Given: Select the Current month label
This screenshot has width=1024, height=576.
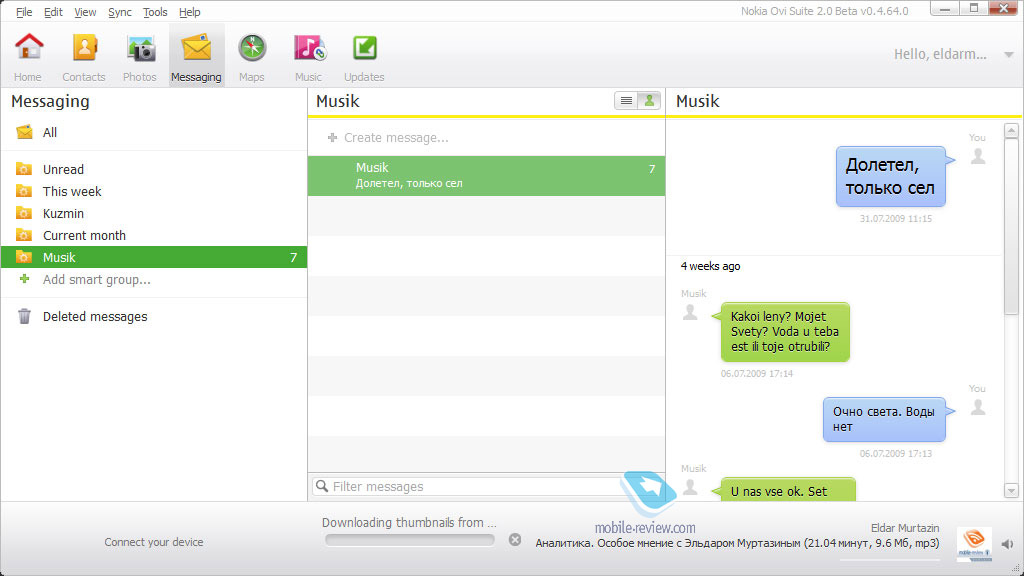Looking at the screenshot, I should [x=84, y=236].
